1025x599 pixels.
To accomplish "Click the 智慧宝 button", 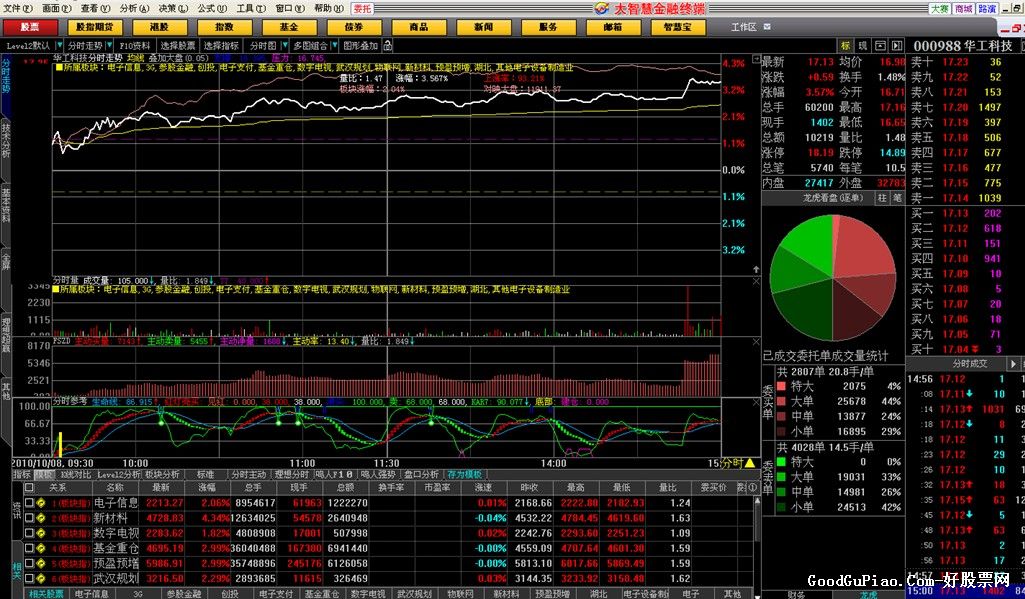I will pos(678,27).
